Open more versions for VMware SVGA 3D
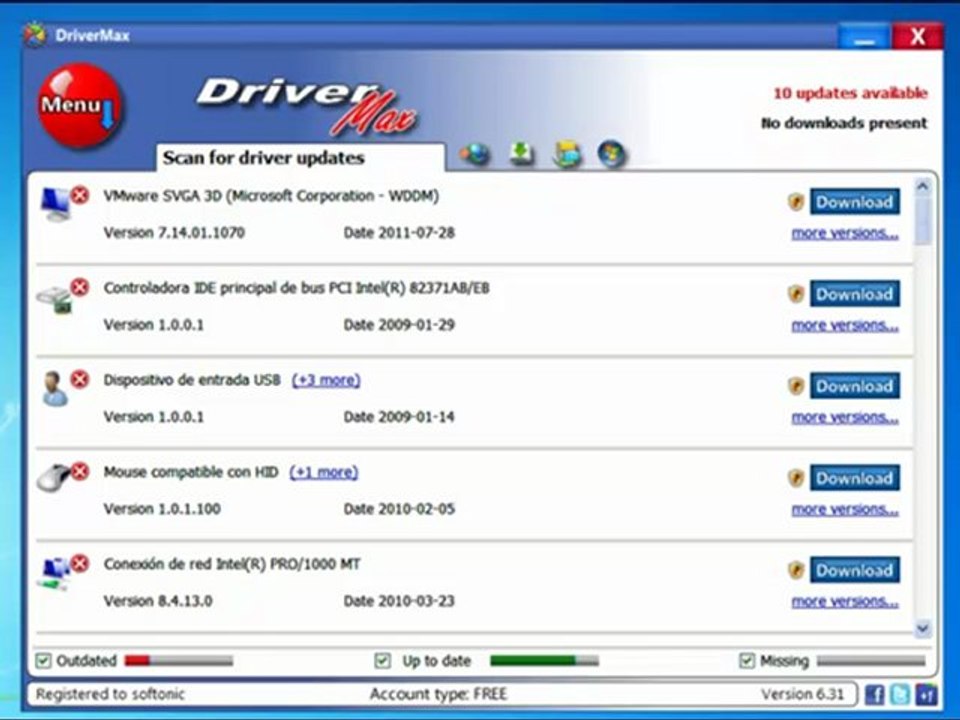The height and width of the screenshot is (720, 960). click(845, 233)
